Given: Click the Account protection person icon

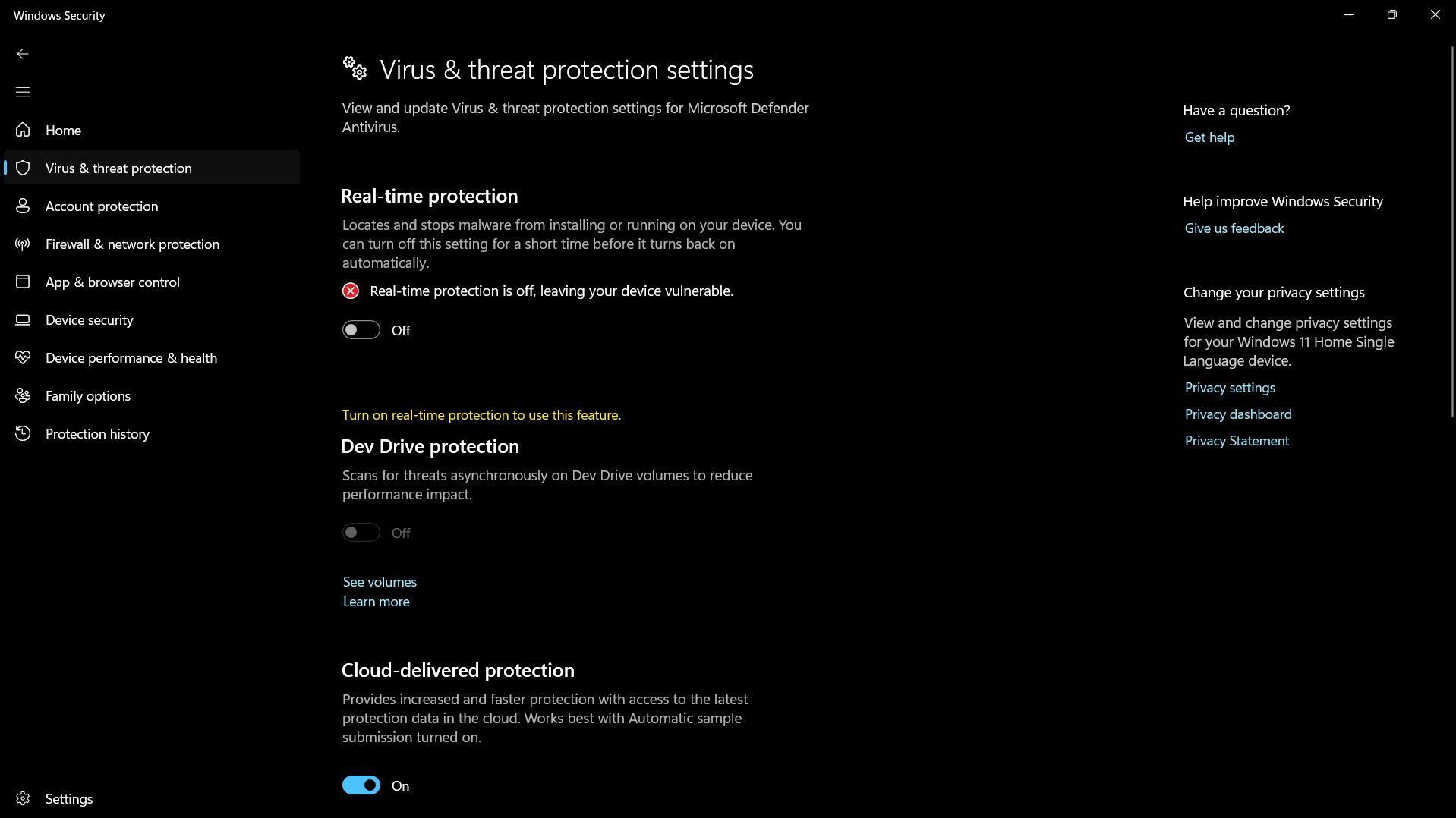Looking at the screenshot, I should pyautogui.click(x=23, y=206).
